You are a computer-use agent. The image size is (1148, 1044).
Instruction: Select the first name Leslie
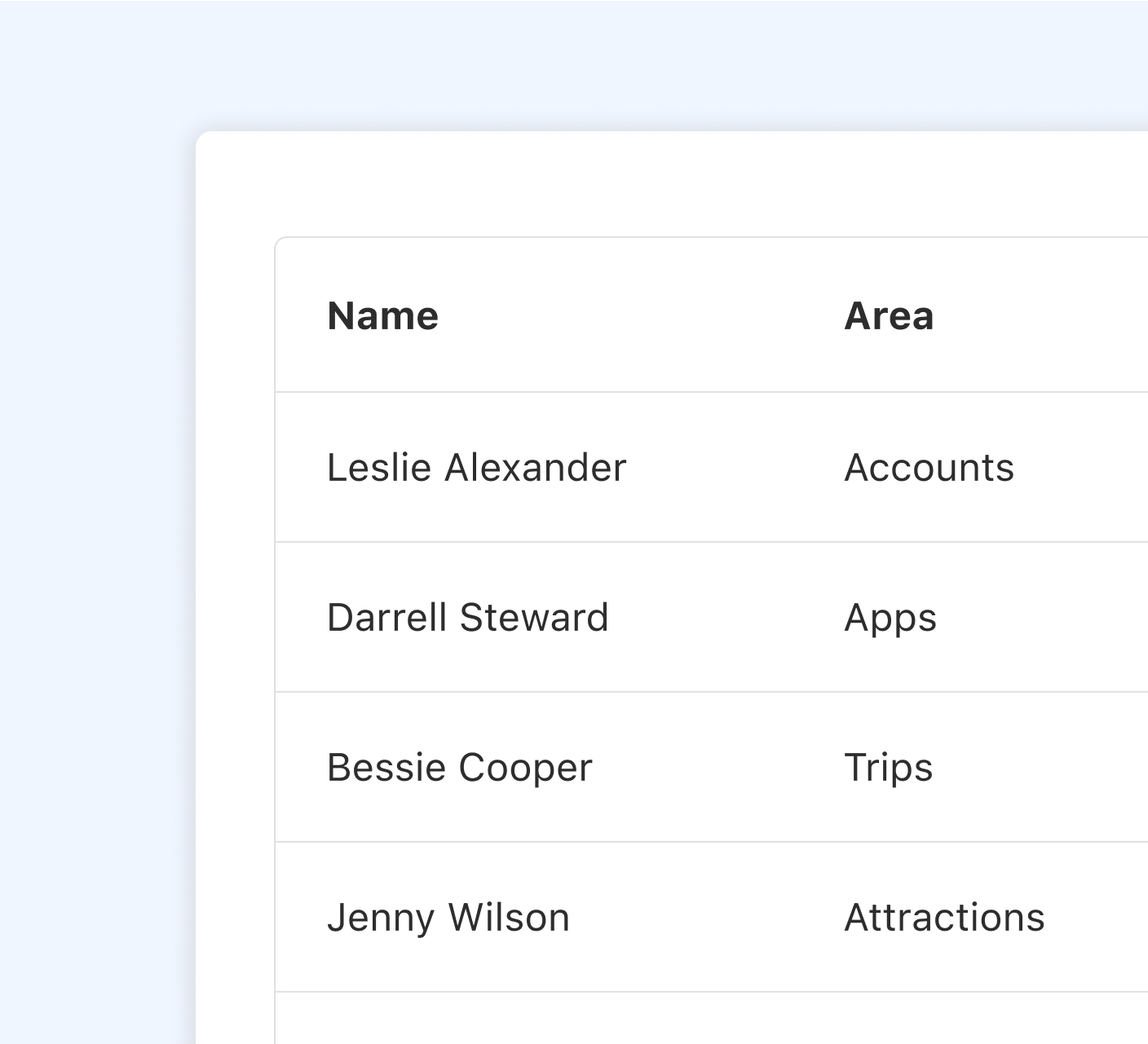click(379, 468)
